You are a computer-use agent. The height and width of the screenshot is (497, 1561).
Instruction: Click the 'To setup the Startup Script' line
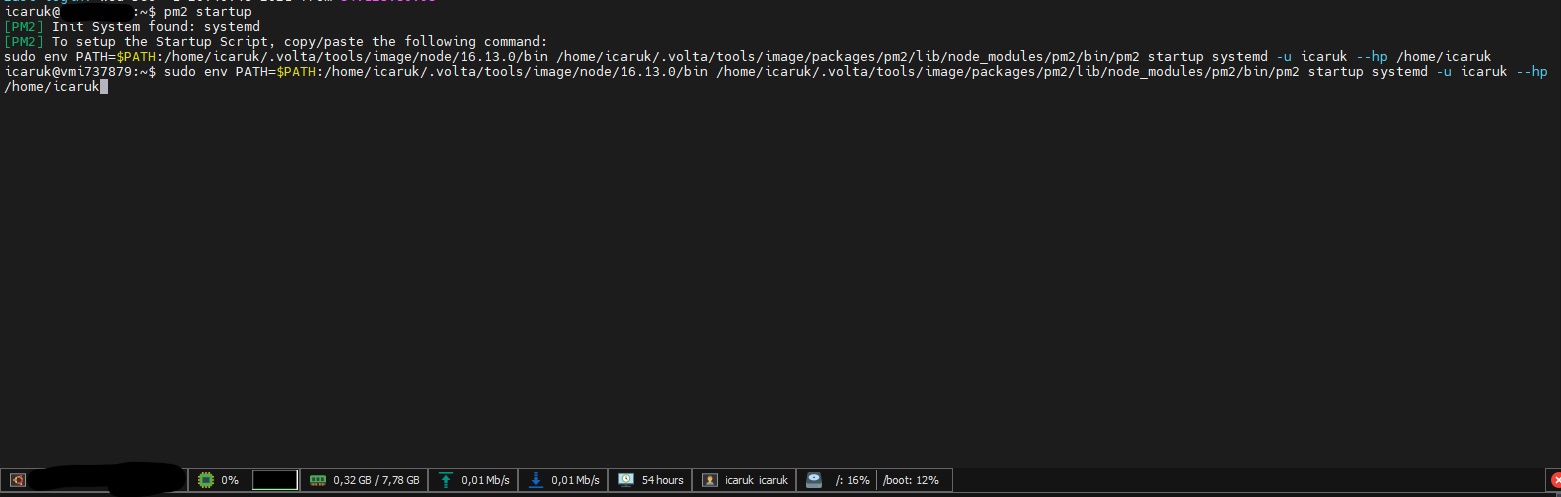tap(276, 42)
